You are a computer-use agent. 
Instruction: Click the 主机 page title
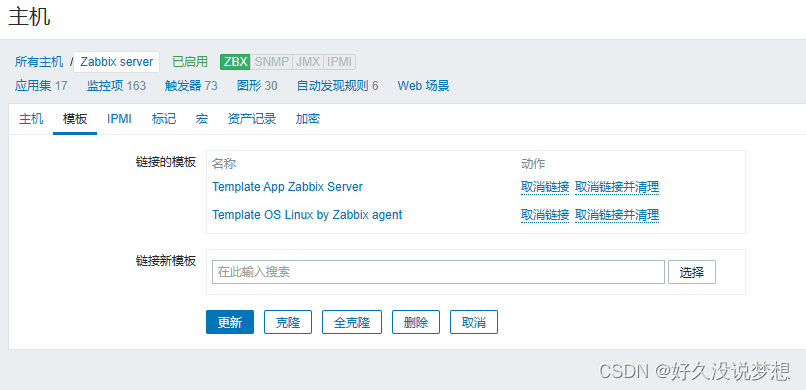pos(29,16)
